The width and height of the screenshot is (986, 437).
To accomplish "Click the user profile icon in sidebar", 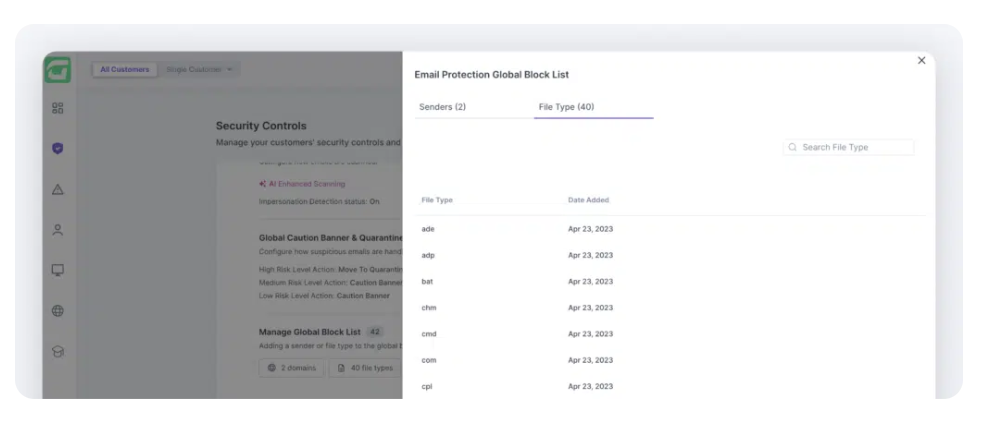I will point(58,230).
